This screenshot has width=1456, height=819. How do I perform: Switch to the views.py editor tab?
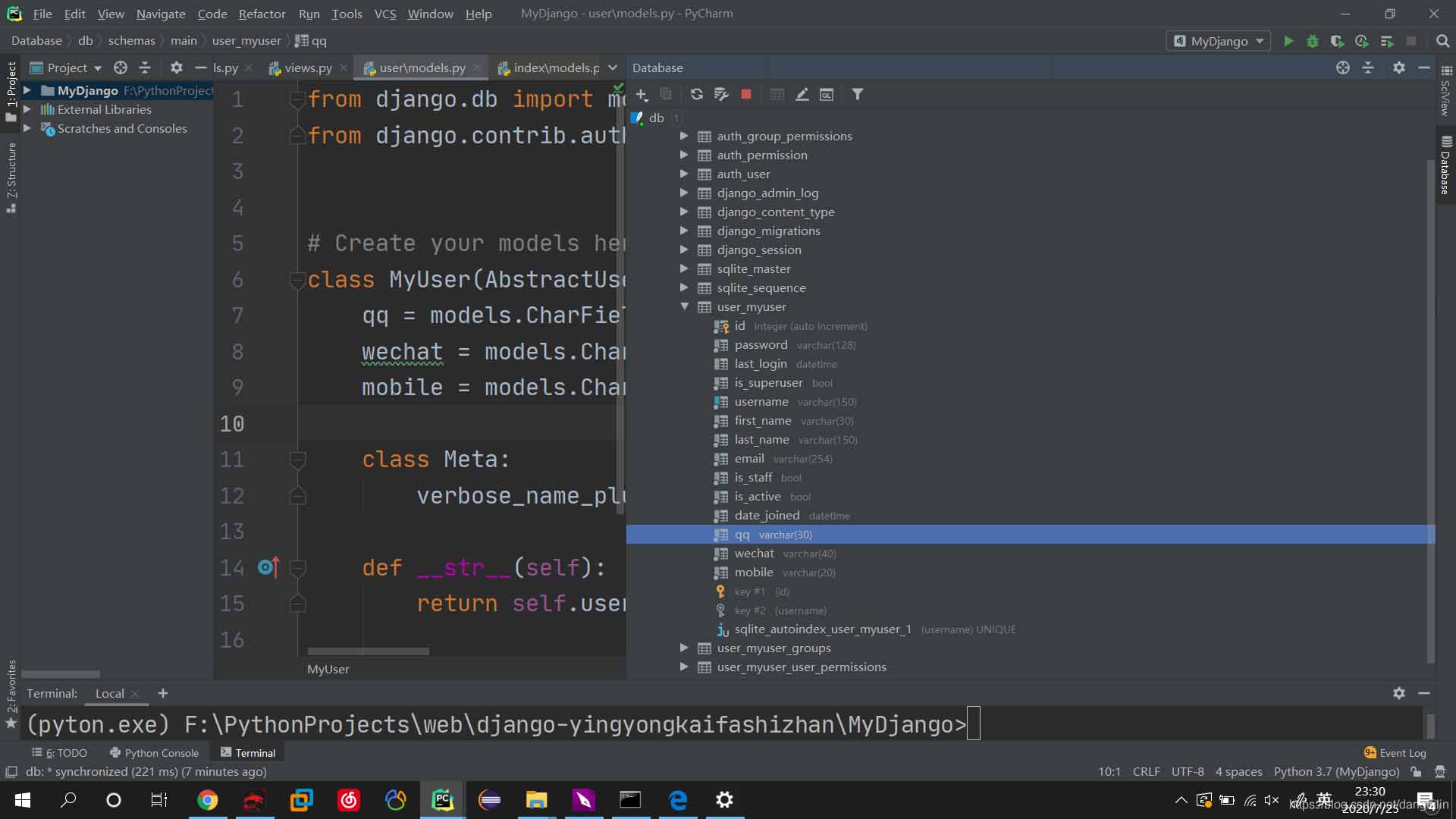[307, 67]
